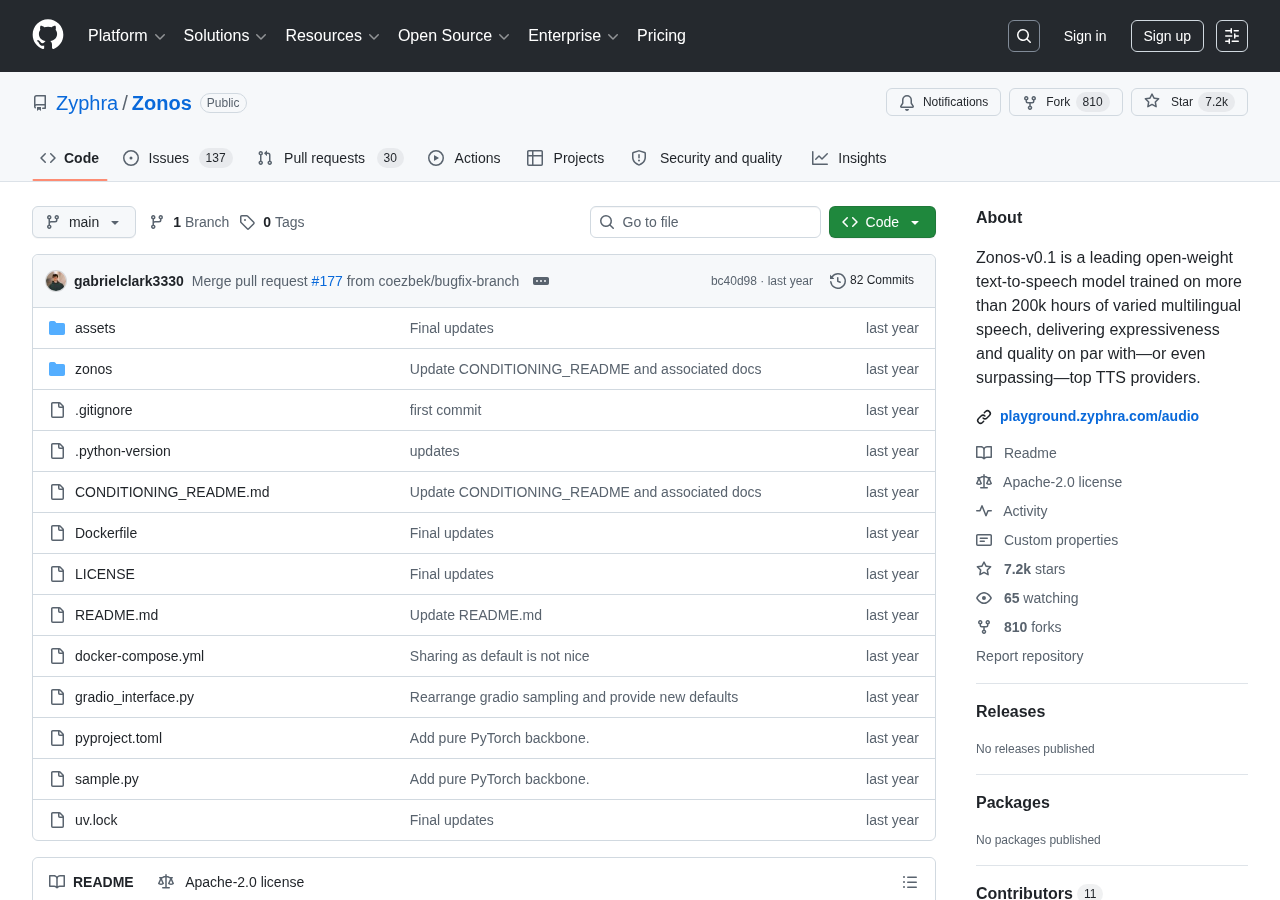Screen dimensions: 1280x900
Task: Open the Solutions menu
Action: coord(225,36)
